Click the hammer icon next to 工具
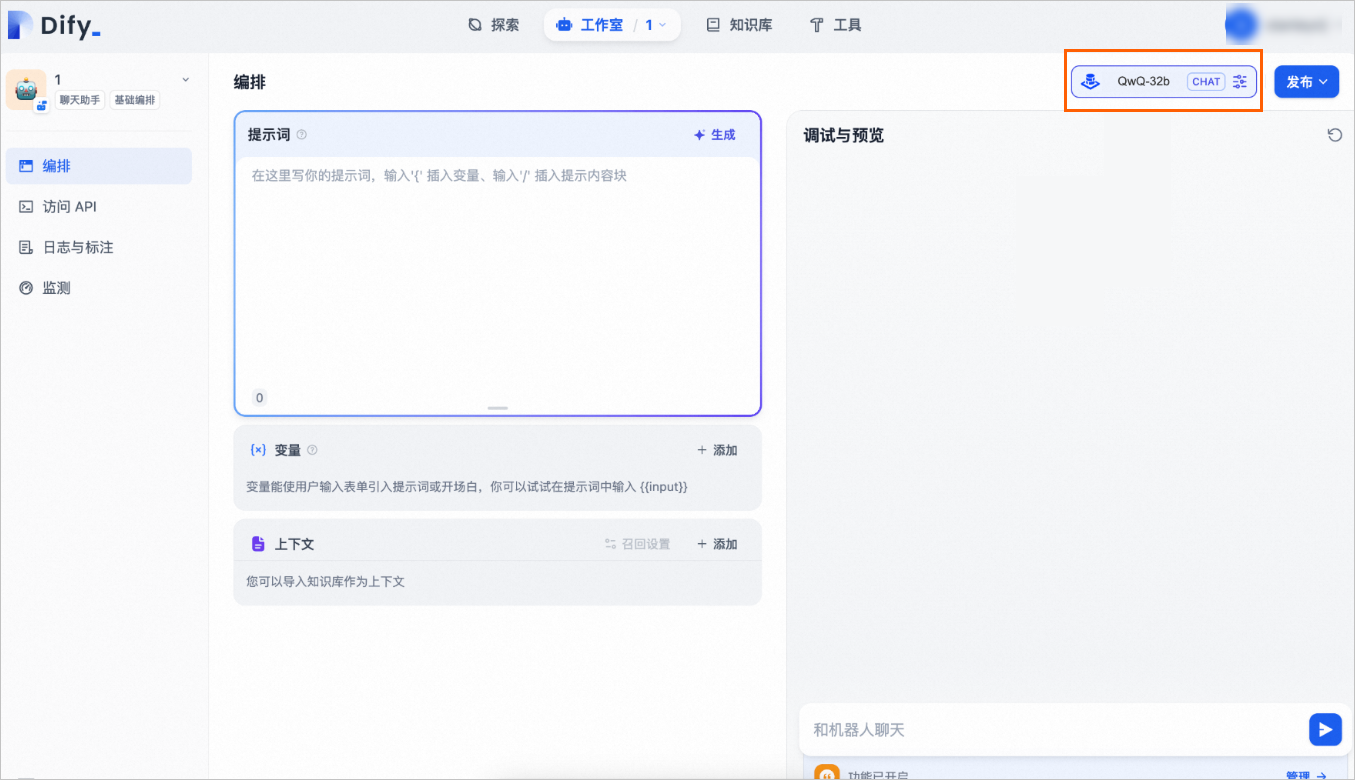Viewport: 1355px width, 780px height. [816, 24]
